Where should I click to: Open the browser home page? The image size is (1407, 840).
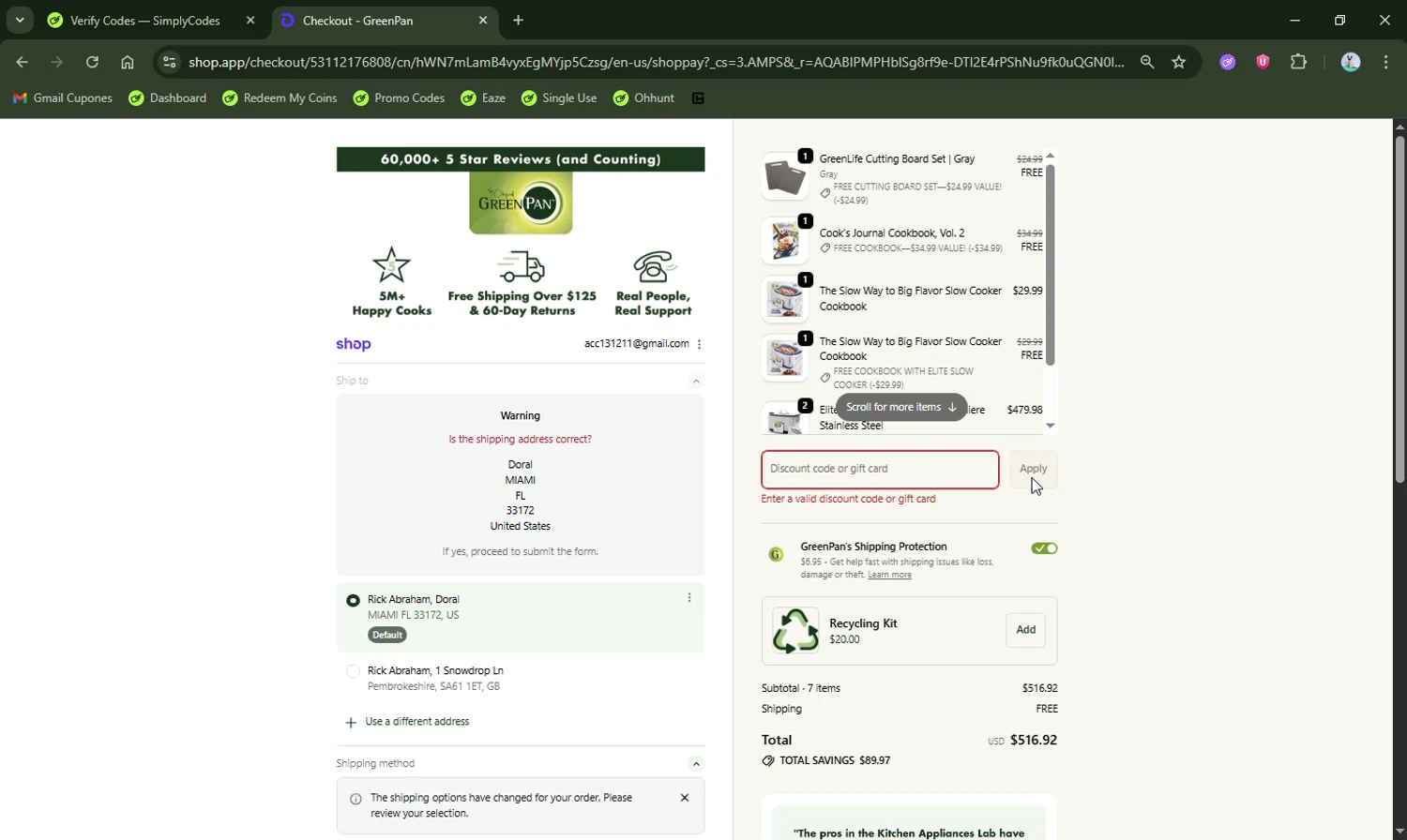pyautogui.click(x=128, y=62)
